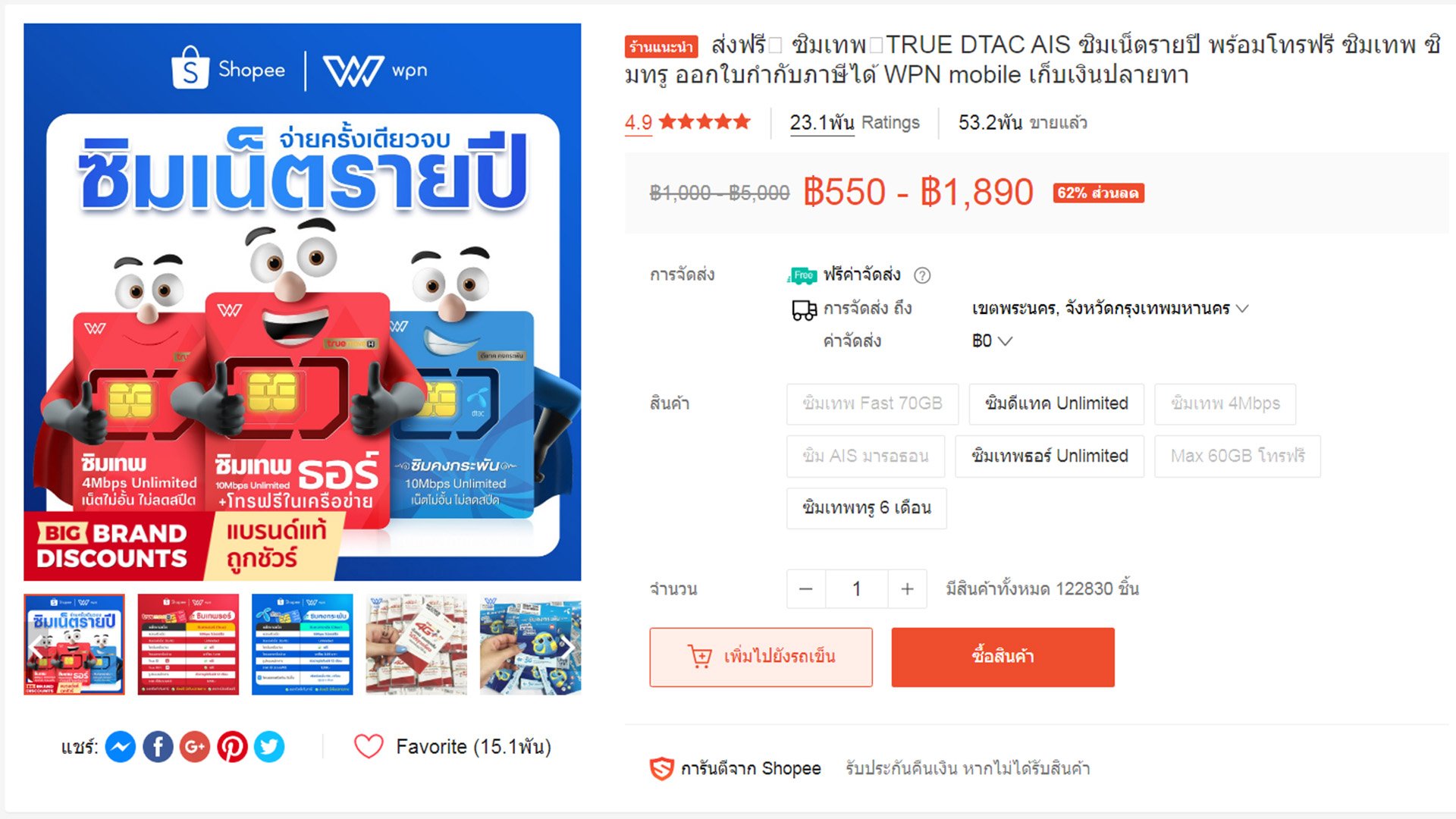1456x819 pixels.
Task: Open the 23.1พัน Ratings section
Action: (x=855, y=123)
